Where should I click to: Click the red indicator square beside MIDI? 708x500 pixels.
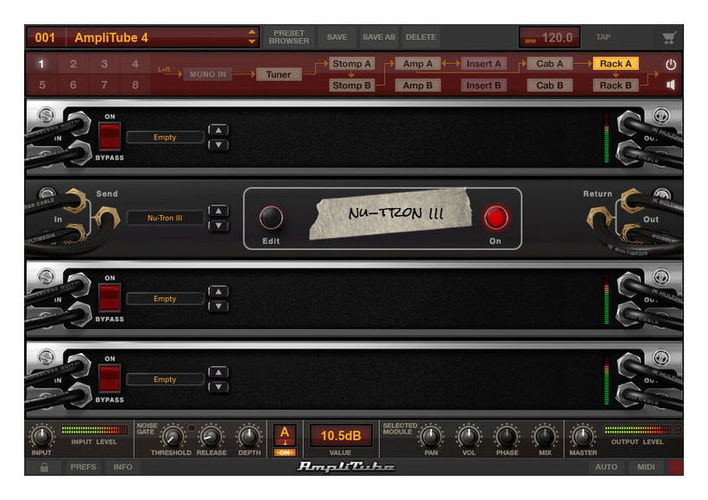pyautogui.click(x=676, y=467)
